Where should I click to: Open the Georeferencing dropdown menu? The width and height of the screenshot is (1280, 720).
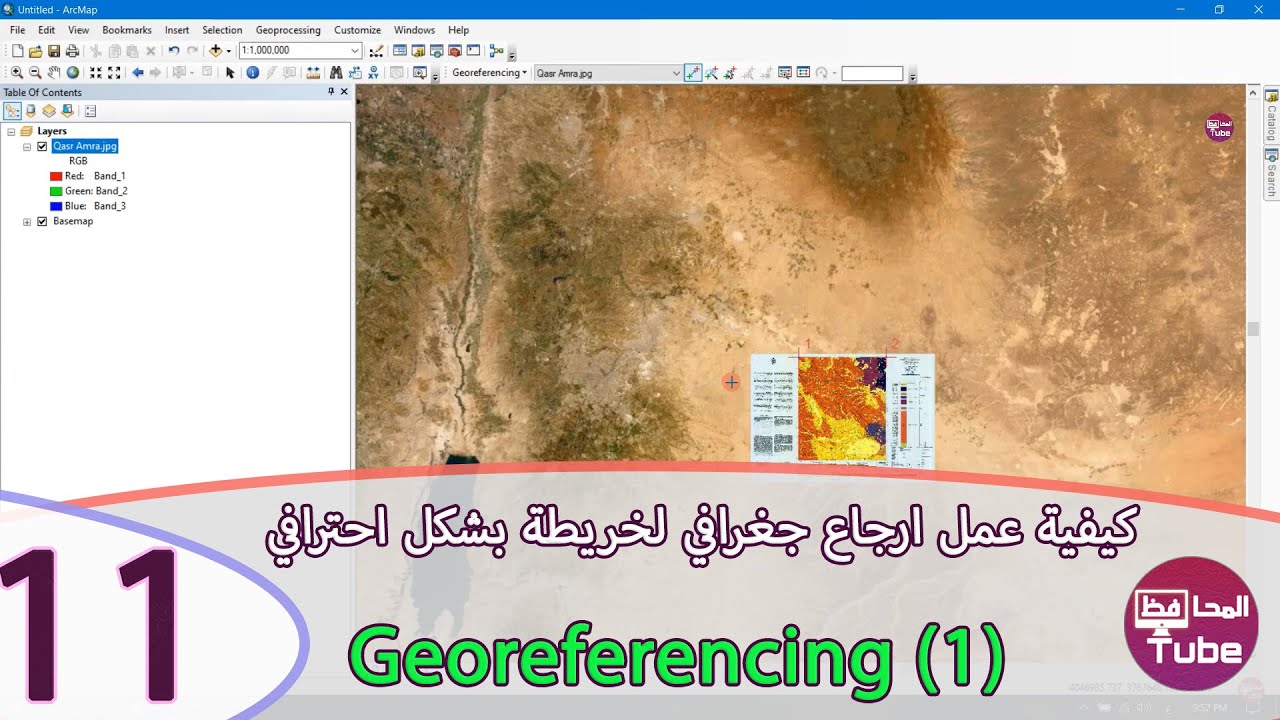tap(489, 72)
